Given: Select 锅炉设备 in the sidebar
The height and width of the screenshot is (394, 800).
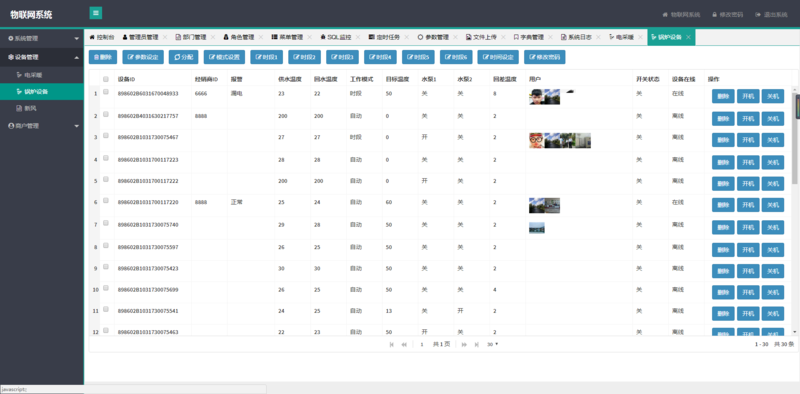Looking at the screenshot, I should (x=42, y=92).
